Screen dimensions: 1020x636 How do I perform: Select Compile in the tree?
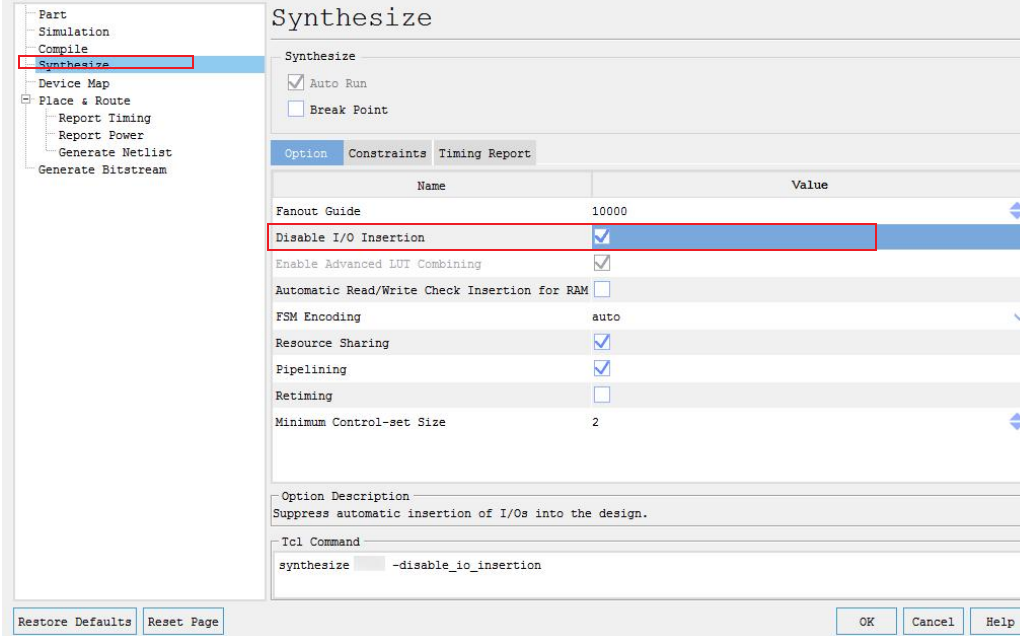coord(62,49)
